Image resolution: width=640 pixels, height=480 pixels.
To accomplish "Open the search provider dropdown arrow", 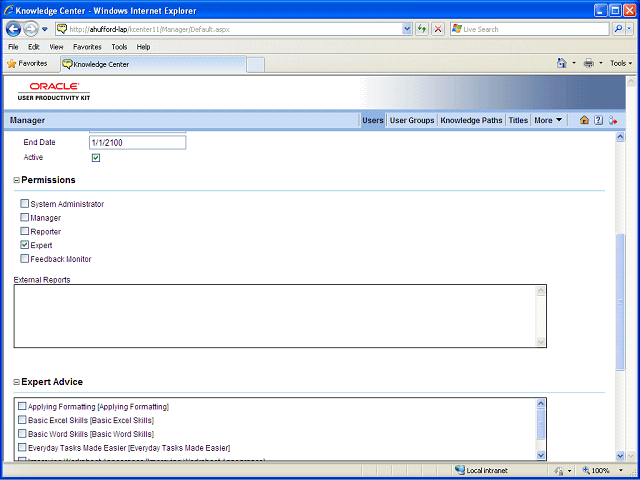I will (x=629, y=29).
